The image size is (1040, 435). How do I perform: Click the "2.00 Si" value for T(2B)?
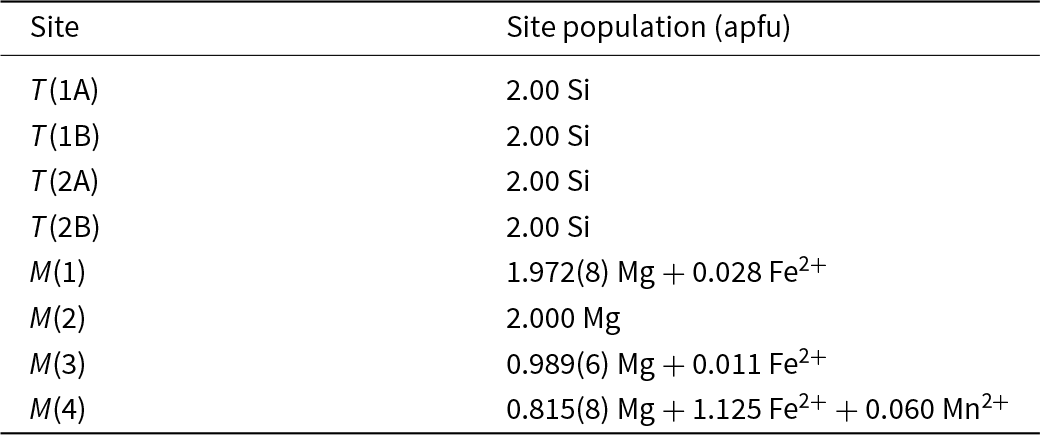click(x=548, y=227)
